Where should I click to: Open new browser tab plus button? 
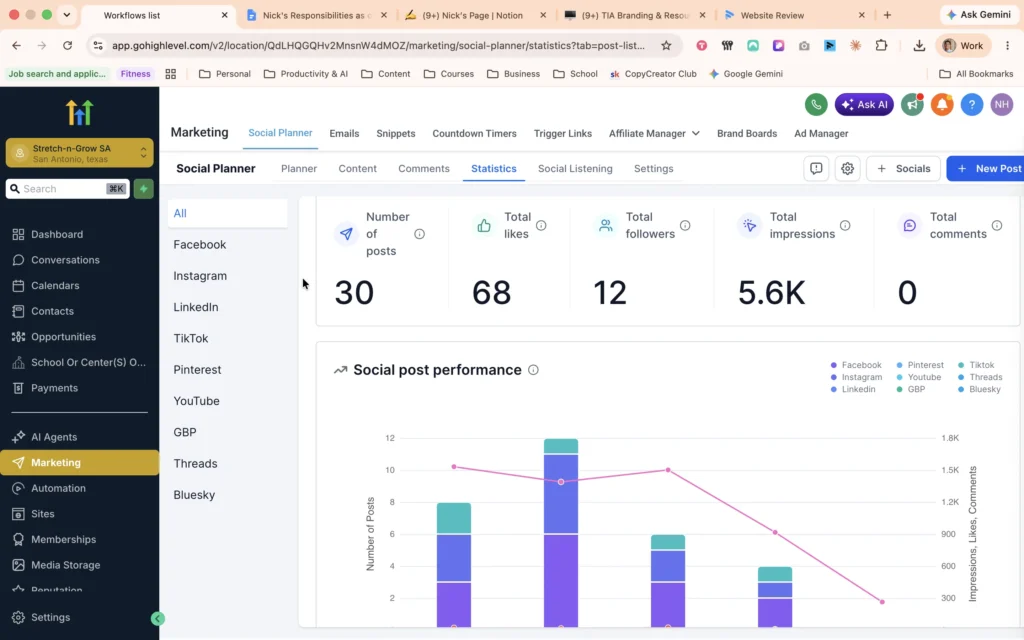[x=887, y=15]
